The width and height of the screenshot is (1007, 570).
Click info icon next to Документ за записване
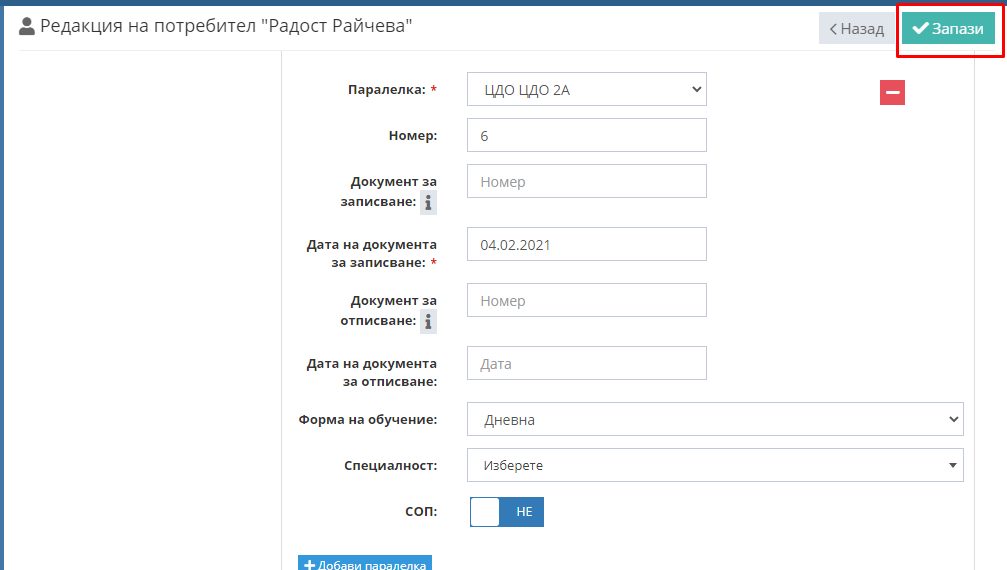[428, 202]
